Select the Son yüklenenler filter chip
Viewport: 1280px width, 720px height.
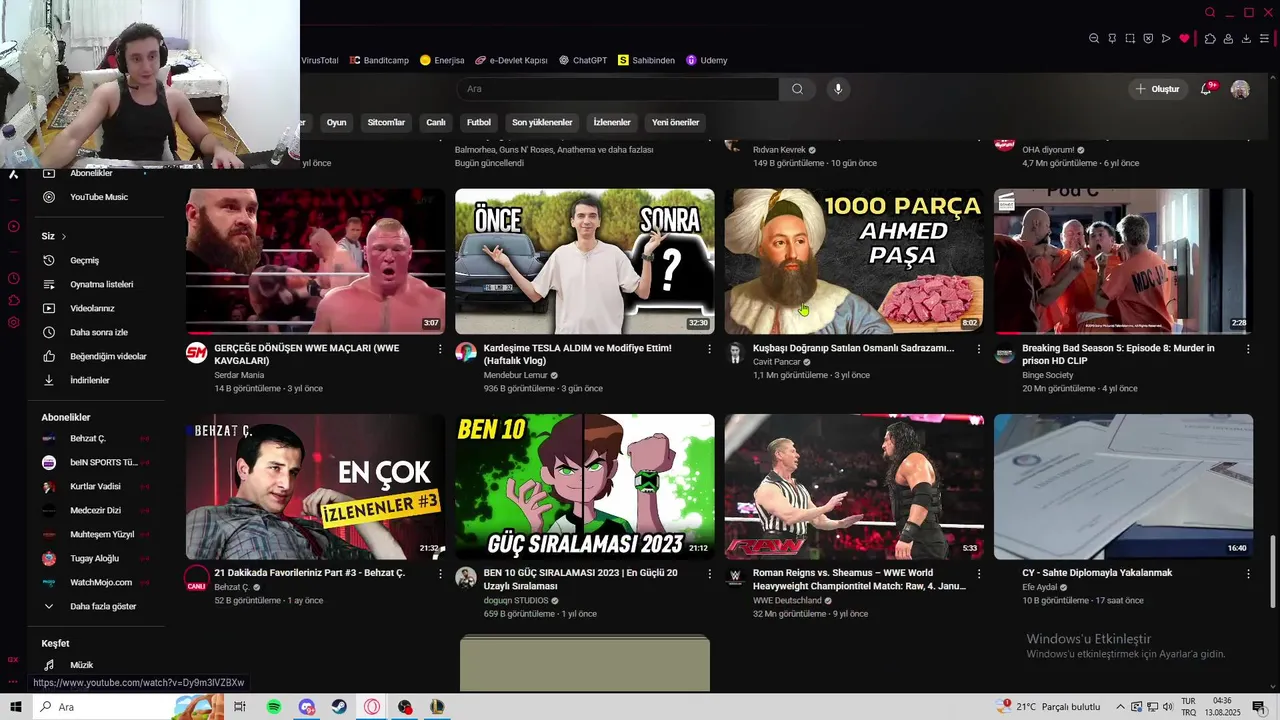[542, 122]
